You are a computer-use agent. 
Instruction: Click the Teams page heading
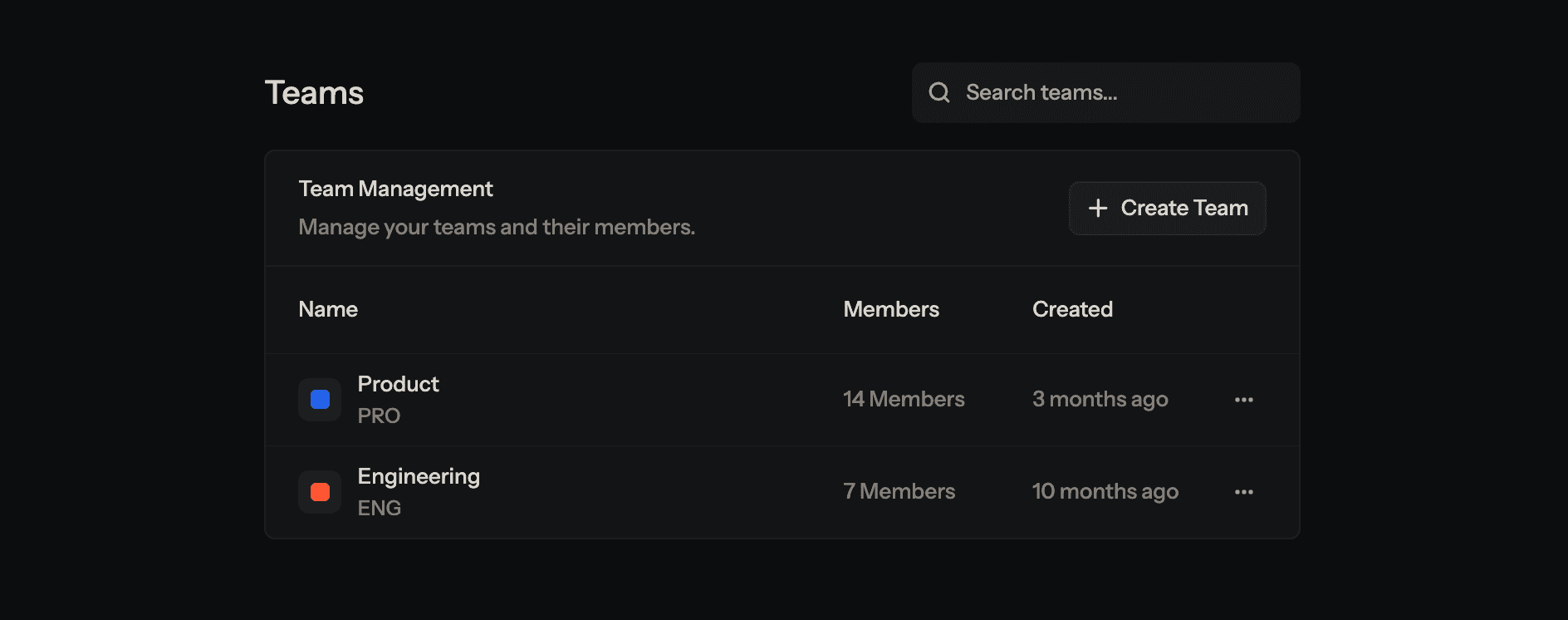pyautogui.click(x=314, y=93)
